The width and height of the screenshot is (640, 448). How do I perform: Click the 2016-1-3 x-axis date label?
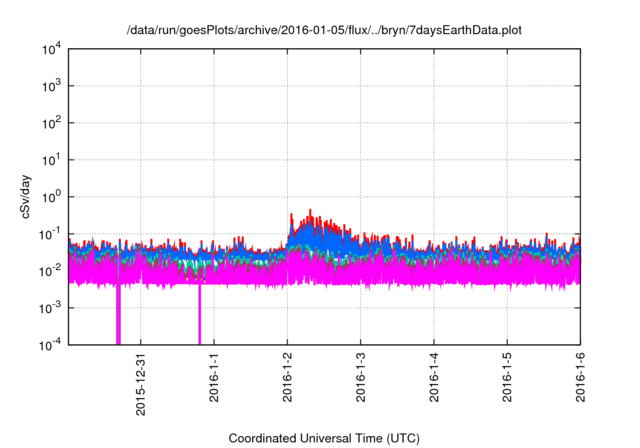point(360,378)
